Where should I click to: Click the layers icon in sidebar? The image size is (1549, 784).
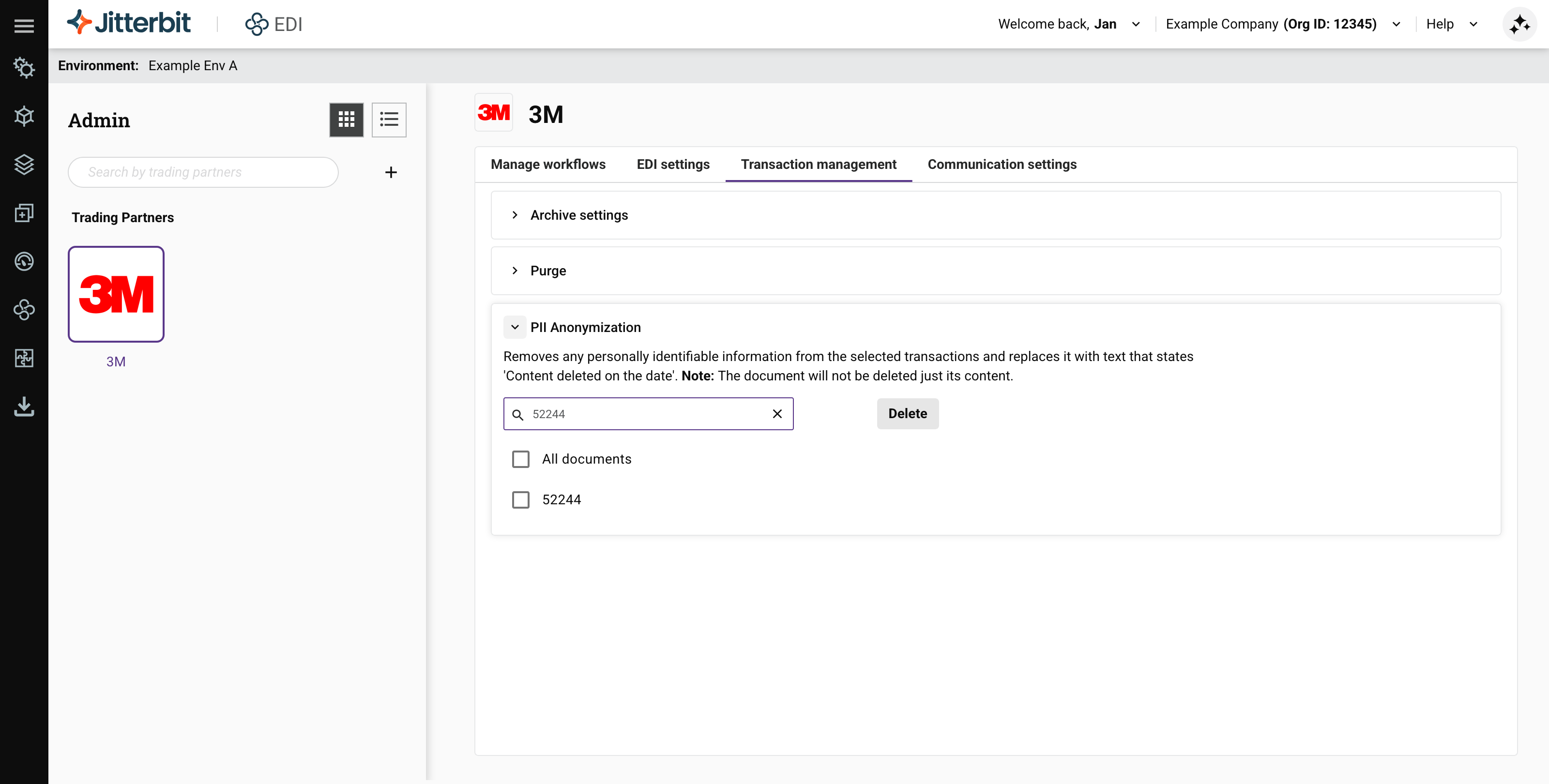click(x=24, y=164)
